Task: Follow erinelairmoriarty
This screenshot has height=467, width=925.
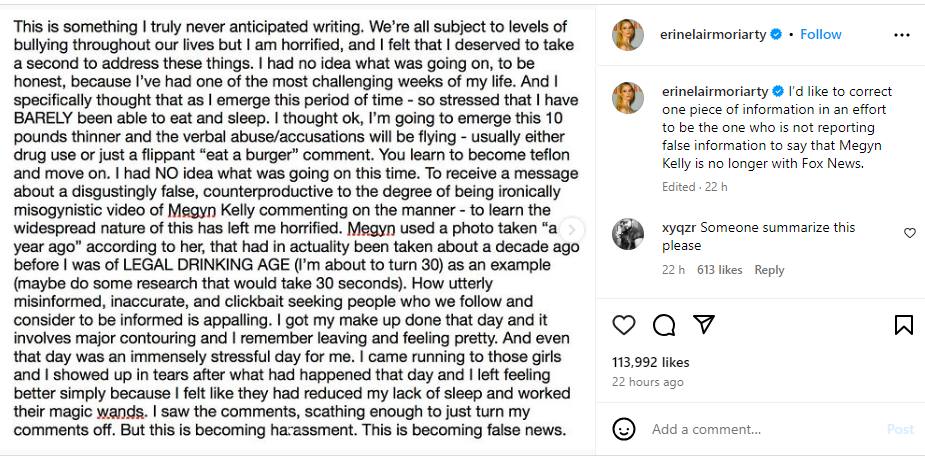Action: tap(820, 34)
